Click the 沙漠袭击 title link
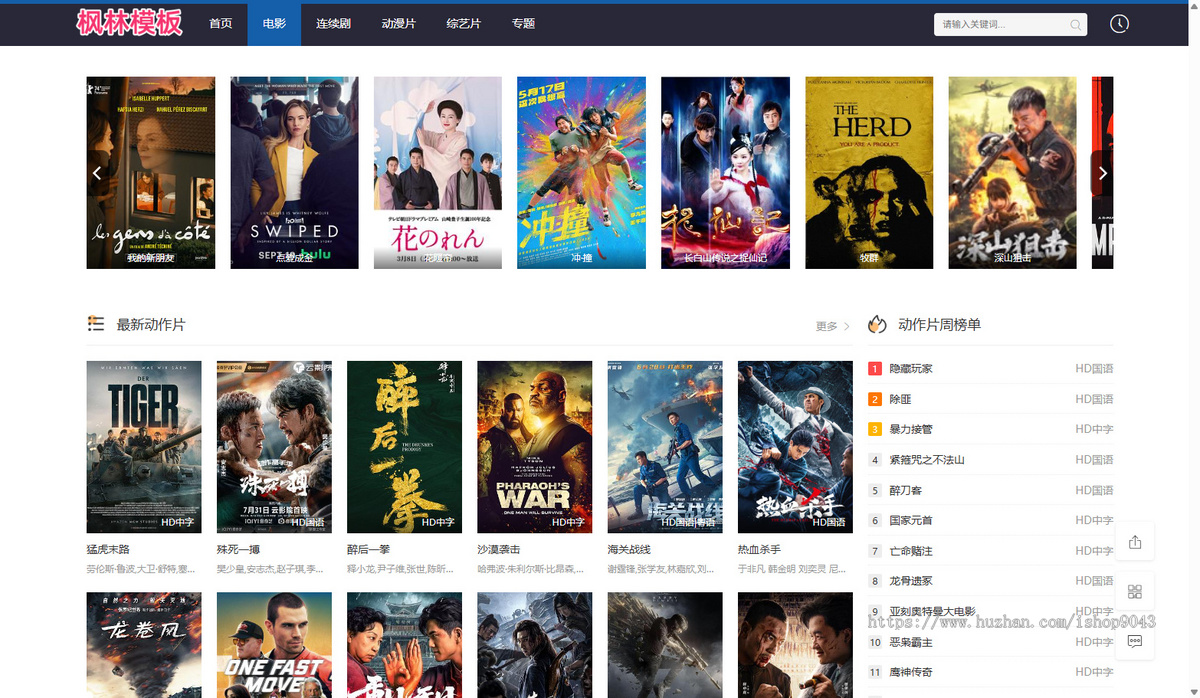 (499, 550)
